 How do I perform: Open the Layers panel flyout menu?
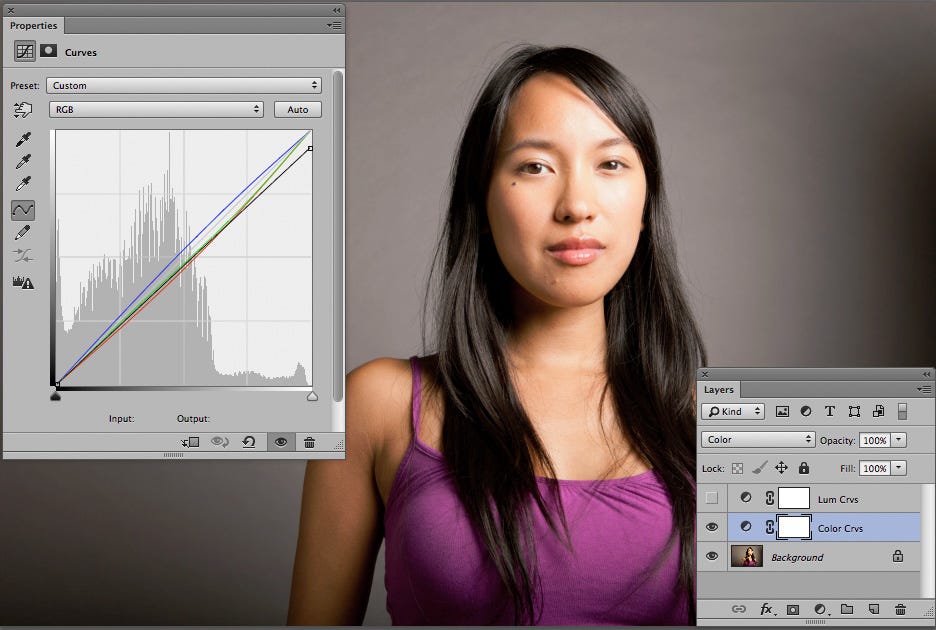tap(924, 389)
